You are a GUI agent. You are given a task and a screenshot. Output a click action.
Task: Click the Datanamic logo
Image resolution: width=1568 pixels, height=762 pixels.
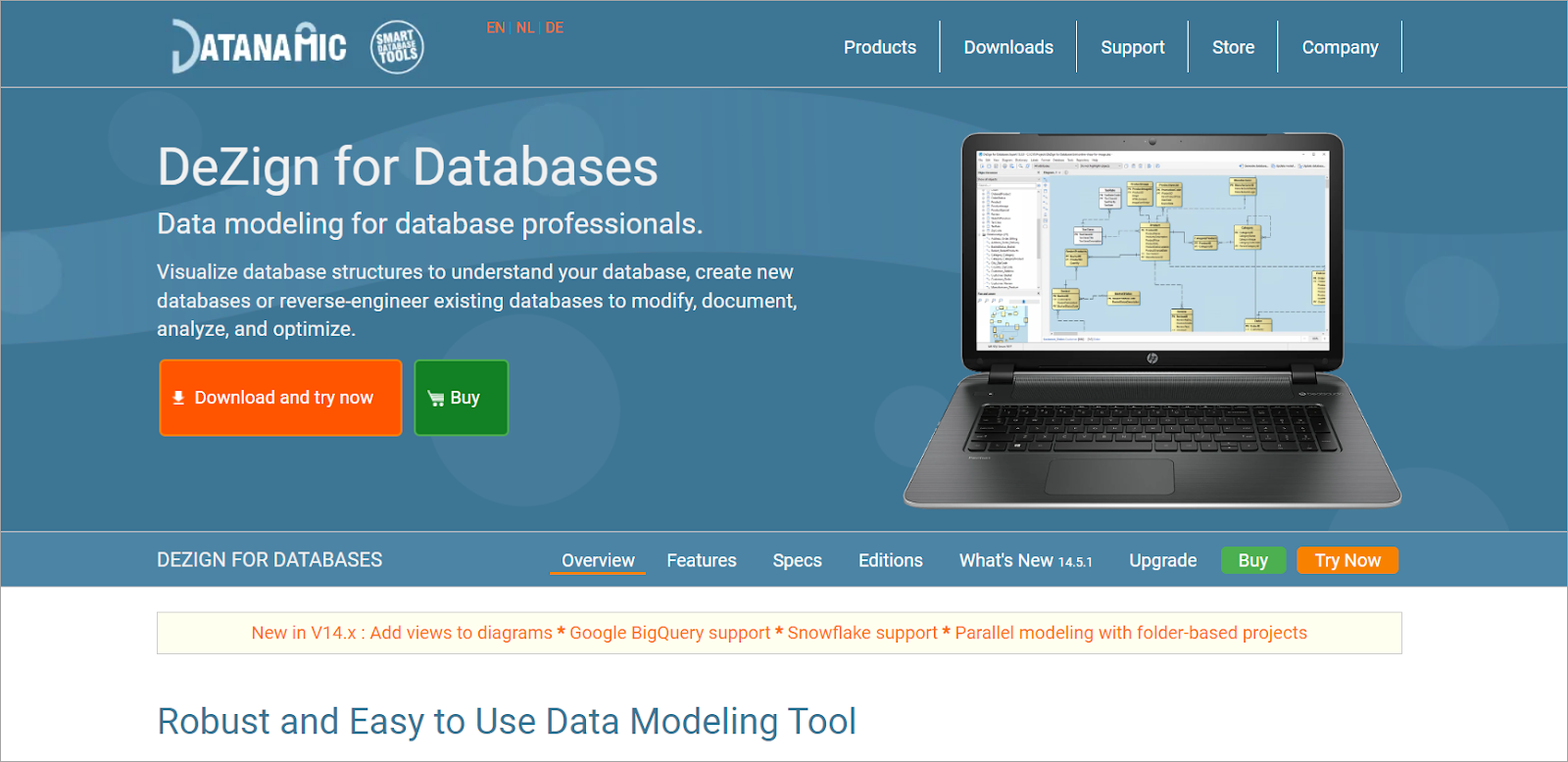click(x=259, y=46)
